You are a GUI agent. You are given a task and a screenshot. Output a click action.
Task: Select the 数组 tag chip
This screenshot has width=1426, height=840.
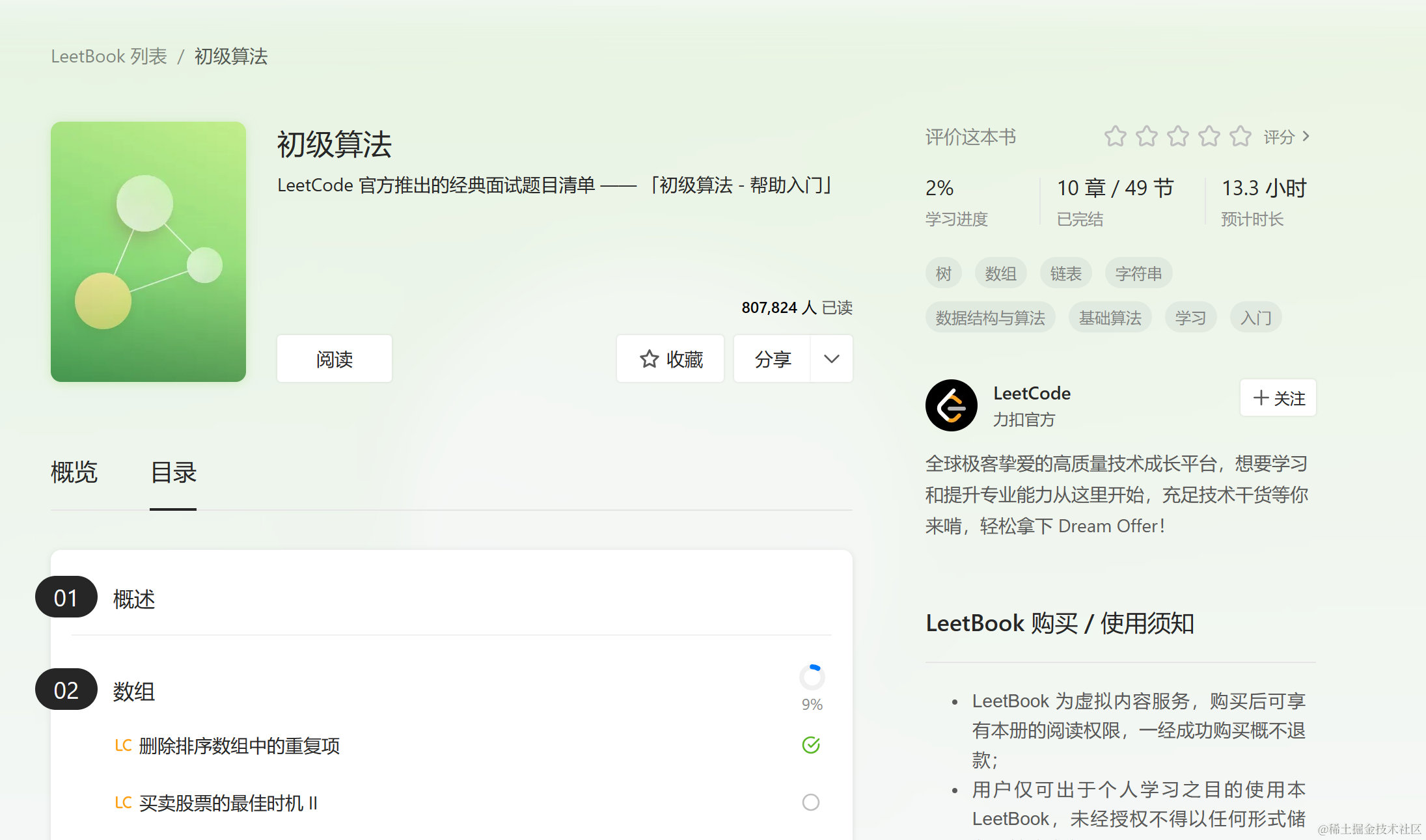(1001, 273)
